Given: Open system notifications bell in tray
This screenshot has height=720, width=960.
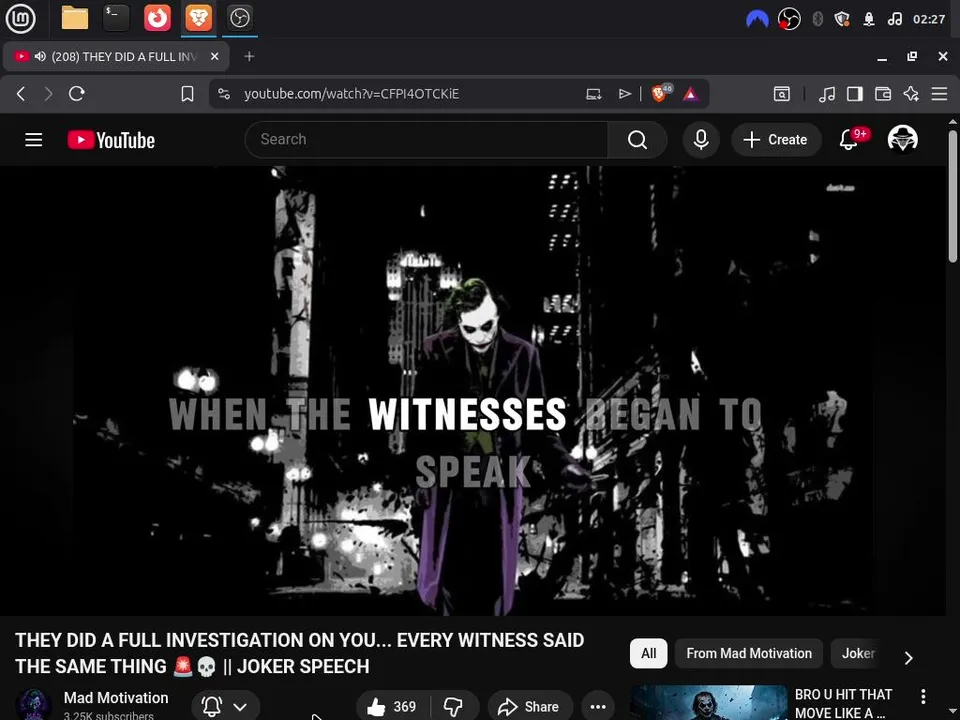Looking at the screenshot, I should (x=869, y=19).
